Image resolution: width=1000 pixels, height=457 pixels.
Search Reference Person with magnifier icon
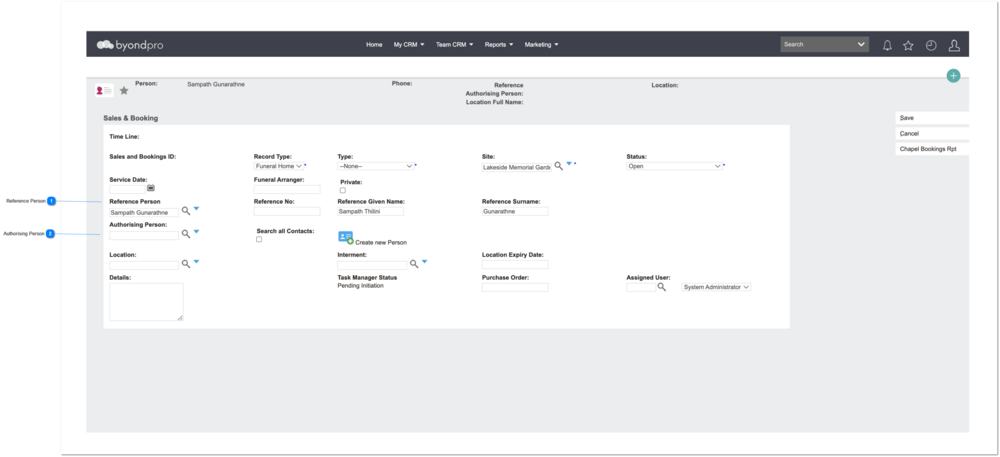[x=186, y=210]
